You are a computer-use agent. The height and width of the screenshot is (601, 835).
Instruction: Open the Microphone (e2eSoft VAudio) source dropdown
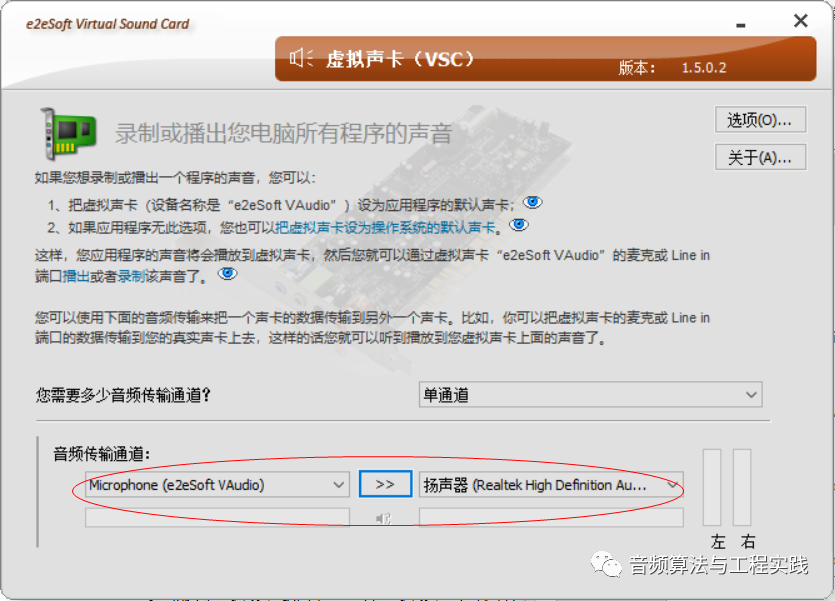[x=217, y=485]
